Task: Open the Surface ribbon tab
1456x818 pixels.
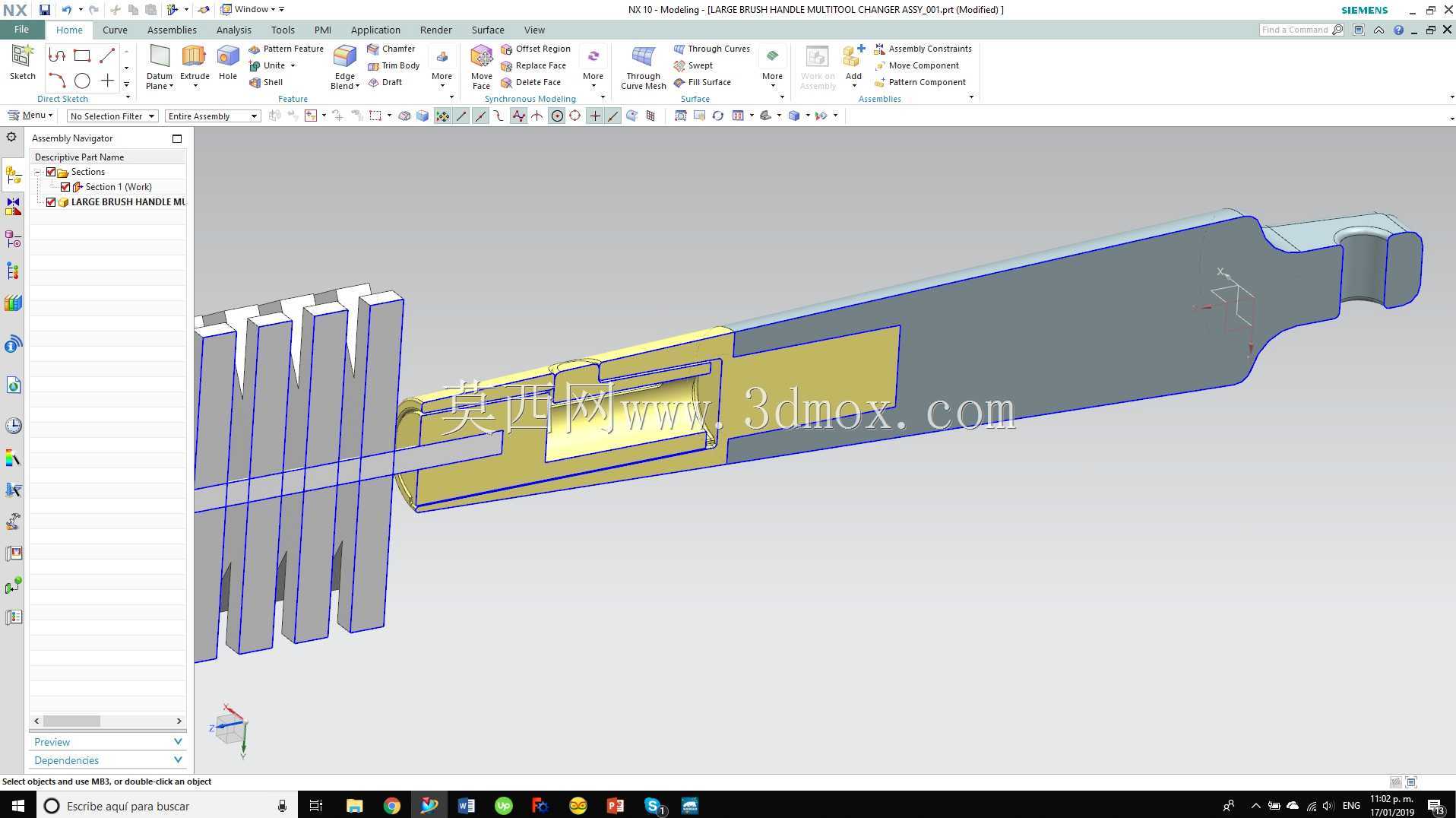Action: click(488, 30)
